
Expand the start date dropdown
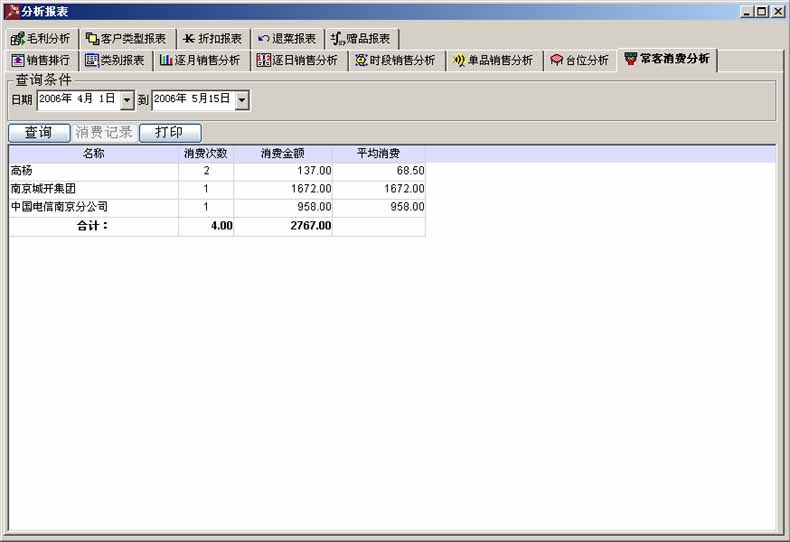(x=127, y=100)
